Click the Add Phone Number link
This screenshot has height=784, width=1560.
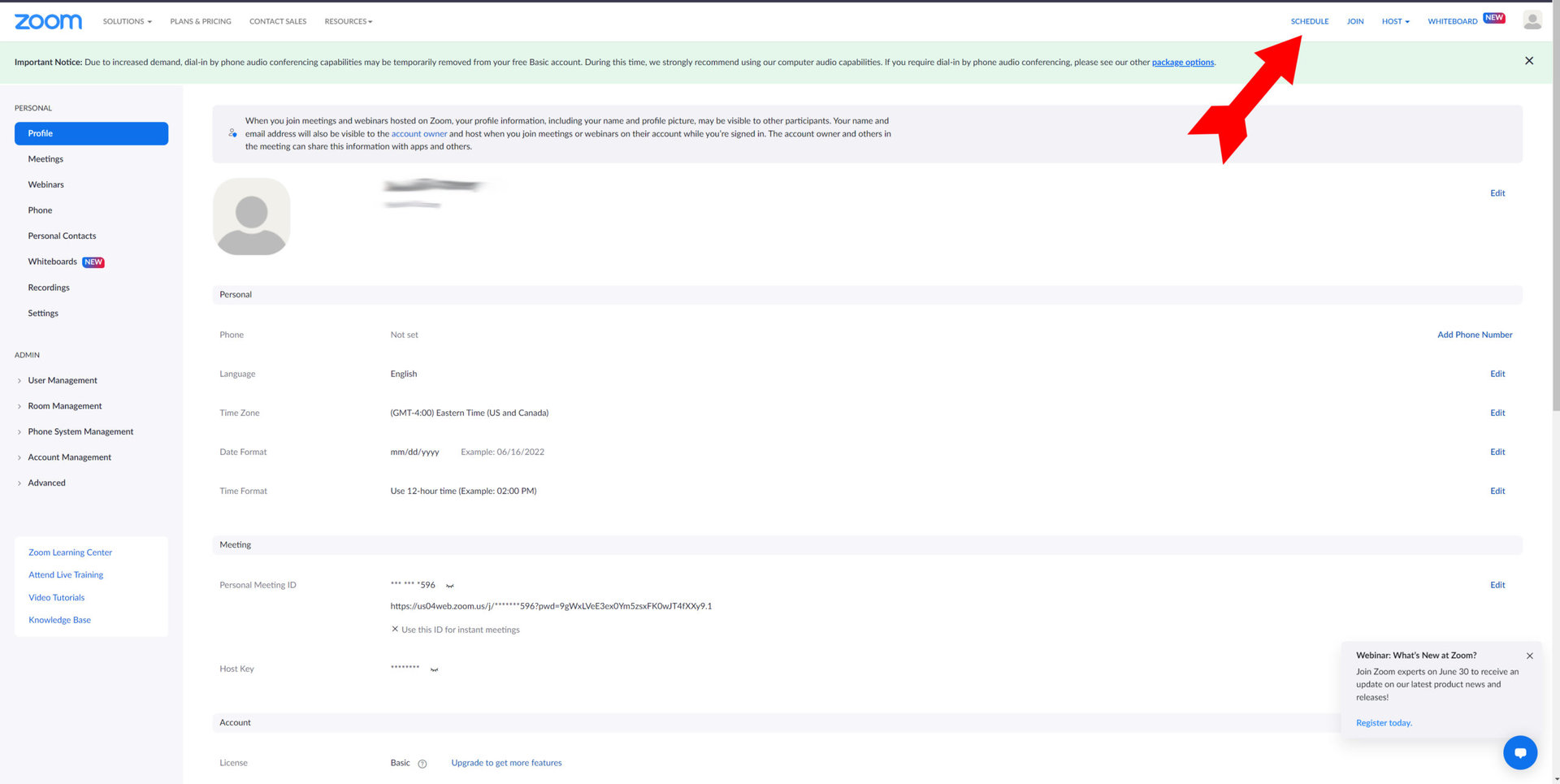point(1474,335)
